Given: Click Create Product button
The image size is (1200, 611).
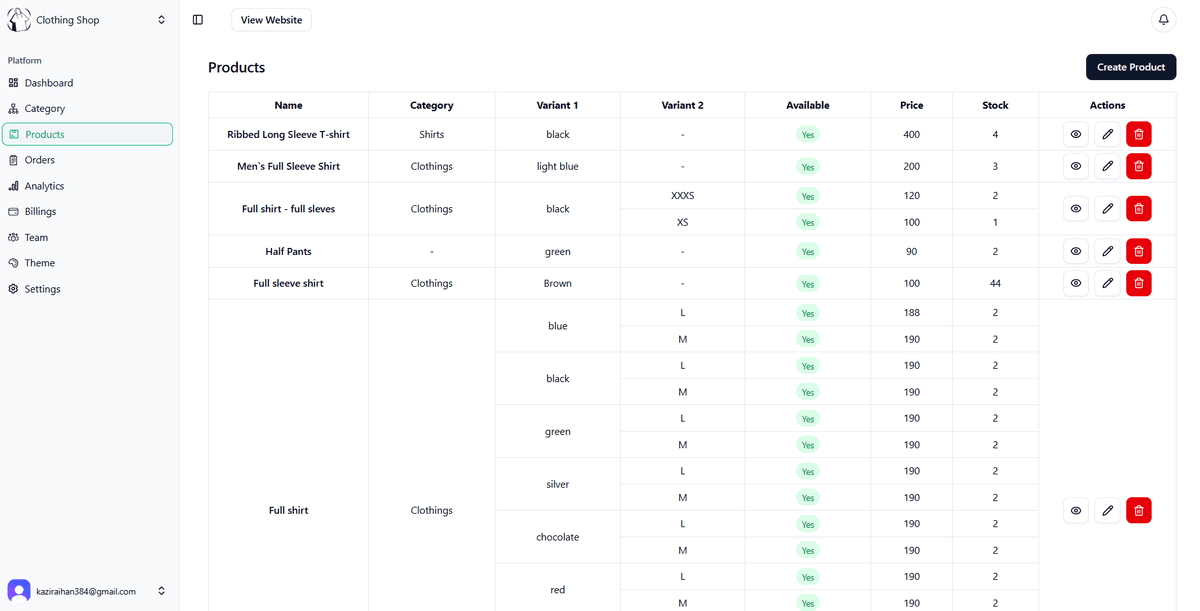Looking at the screenshot, I should [x=1131, y=67].
